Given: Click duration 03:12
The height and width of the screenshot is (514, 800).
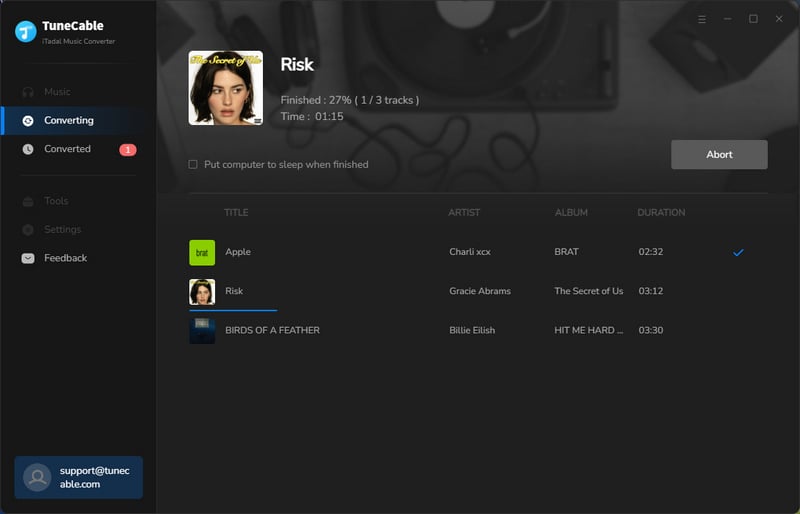Looking at the screenshot, I should click(651, 291).
